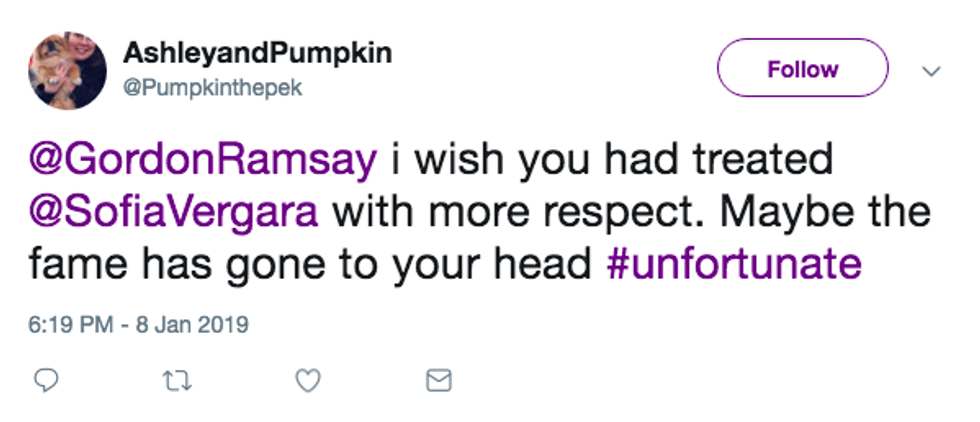
Task: Click the word "head" before the hashtag
Action: (x=549, y=263)
